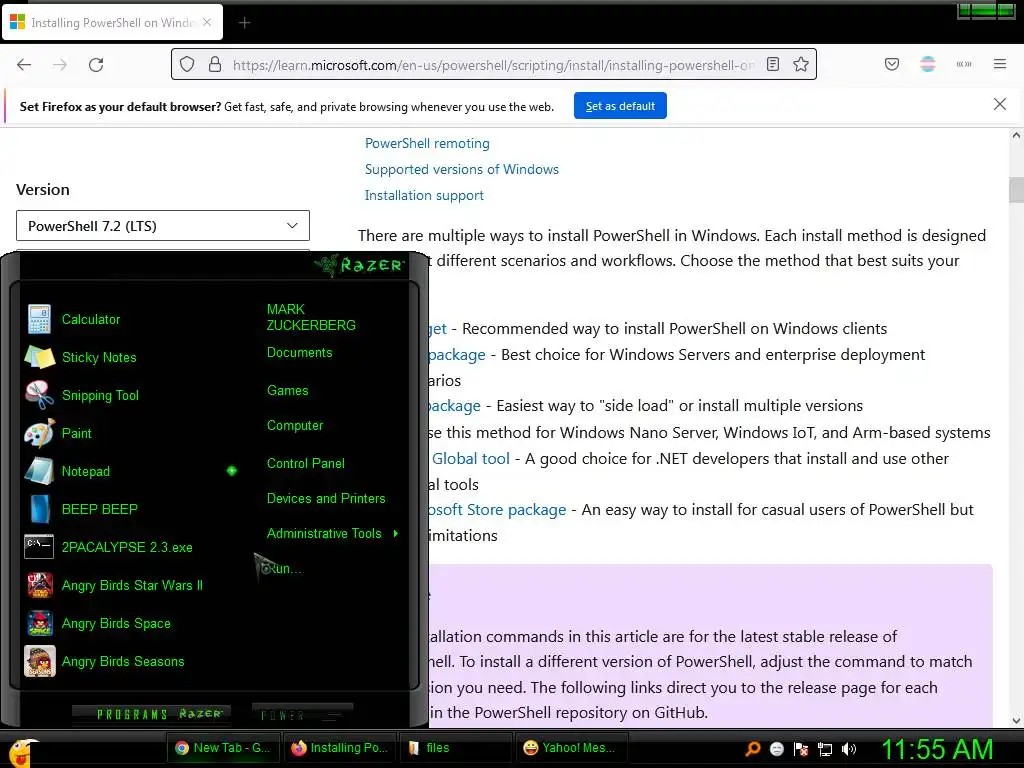Reload the page in Firefox
The width and height of the screenshot is (1024, 768).
click(x=96, y=65)
